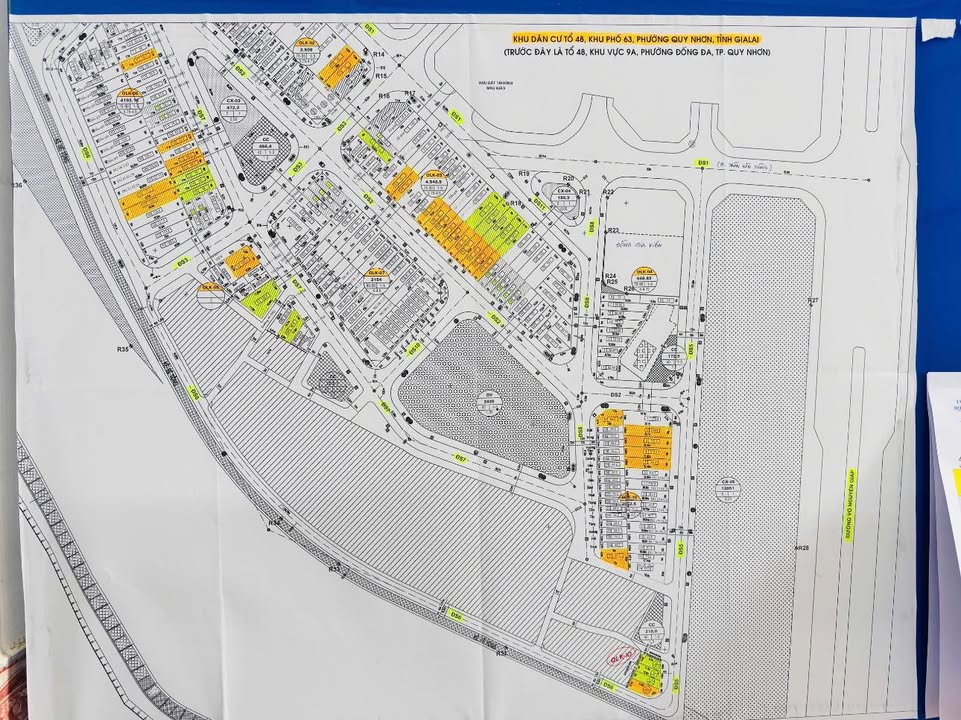Click the DLK-05 circle labeled 4.545,5

pos(433,183)
